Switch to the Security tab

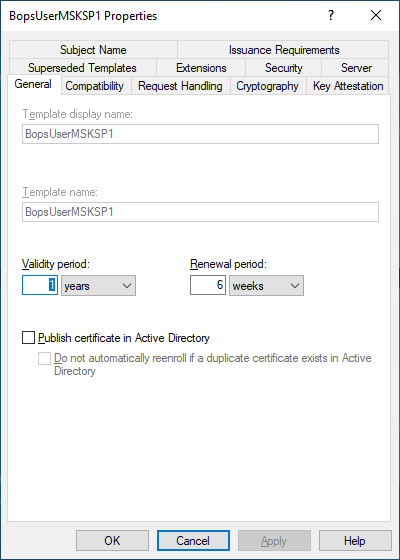pyautogui.click(x=284, y=68)
